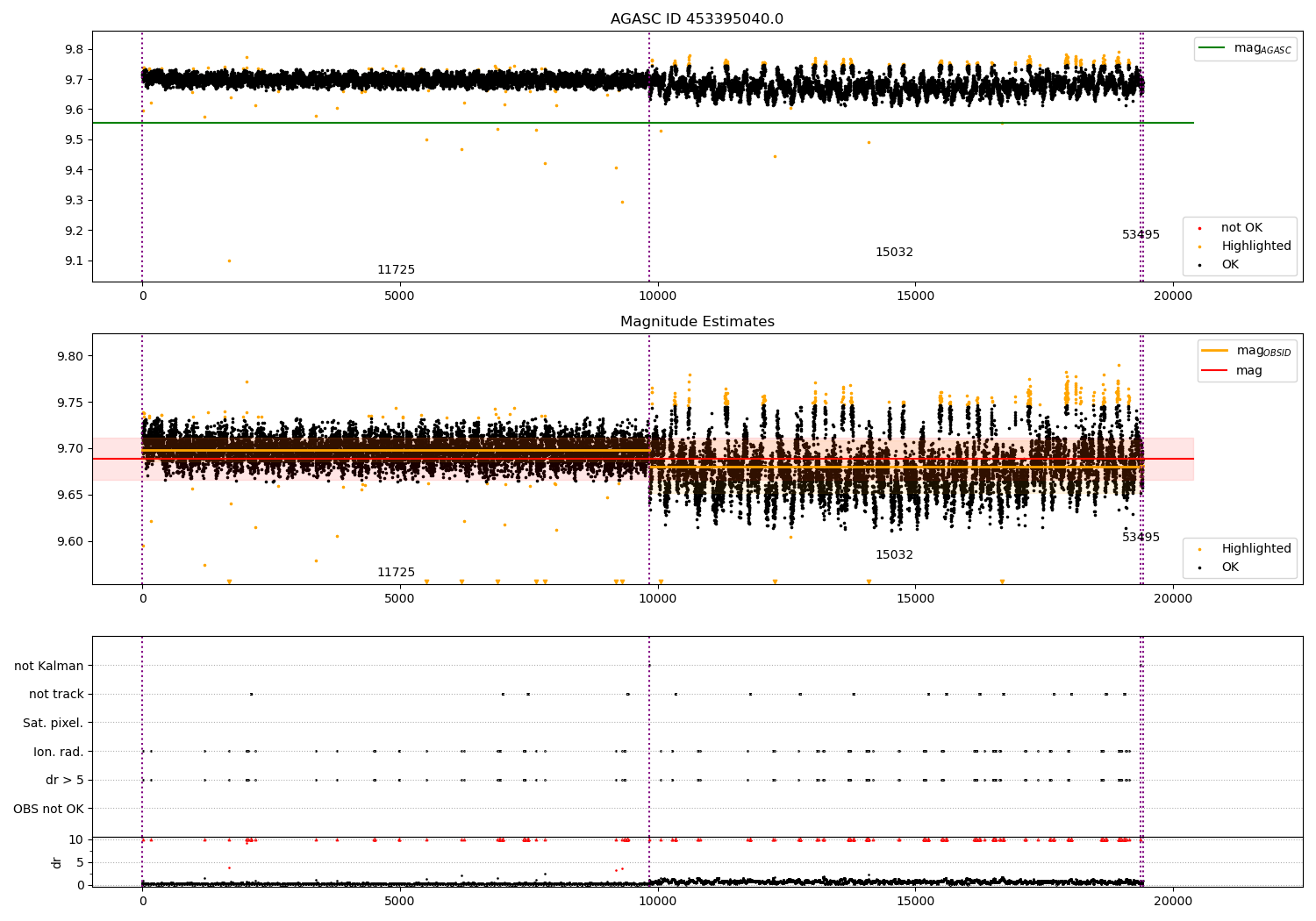Click the '9.80' y-axis tick label

[x=71, y=357]
